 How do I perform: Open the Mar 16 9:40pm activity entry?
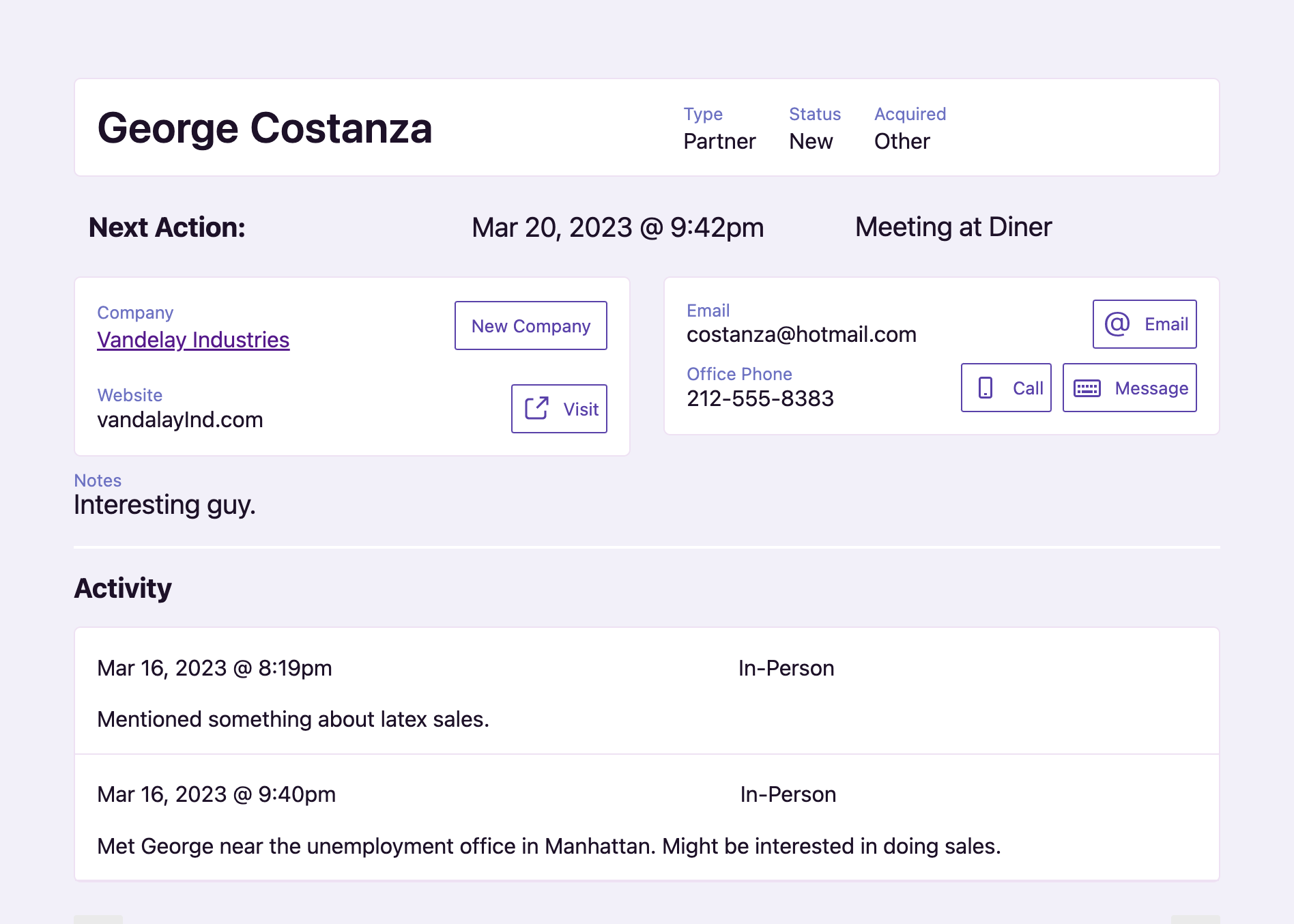(x=216, y=794)
